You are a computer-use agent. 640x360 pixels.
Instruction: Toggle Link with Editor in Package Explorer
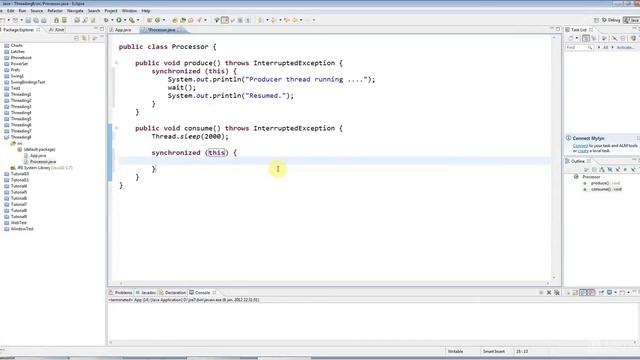coord(84,38)
